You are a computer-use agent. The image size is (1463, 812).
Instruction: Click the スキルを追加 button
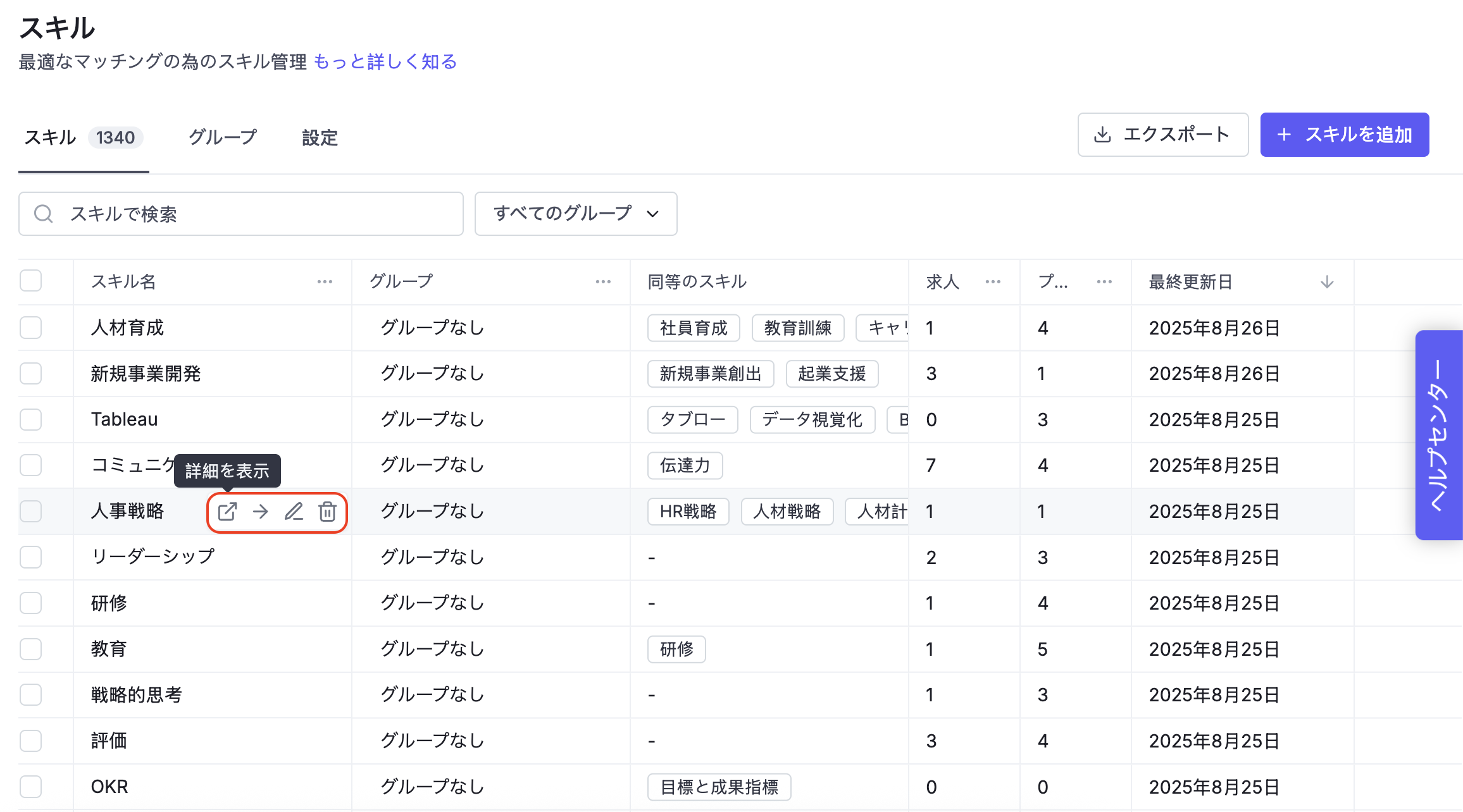(1344, 135)
